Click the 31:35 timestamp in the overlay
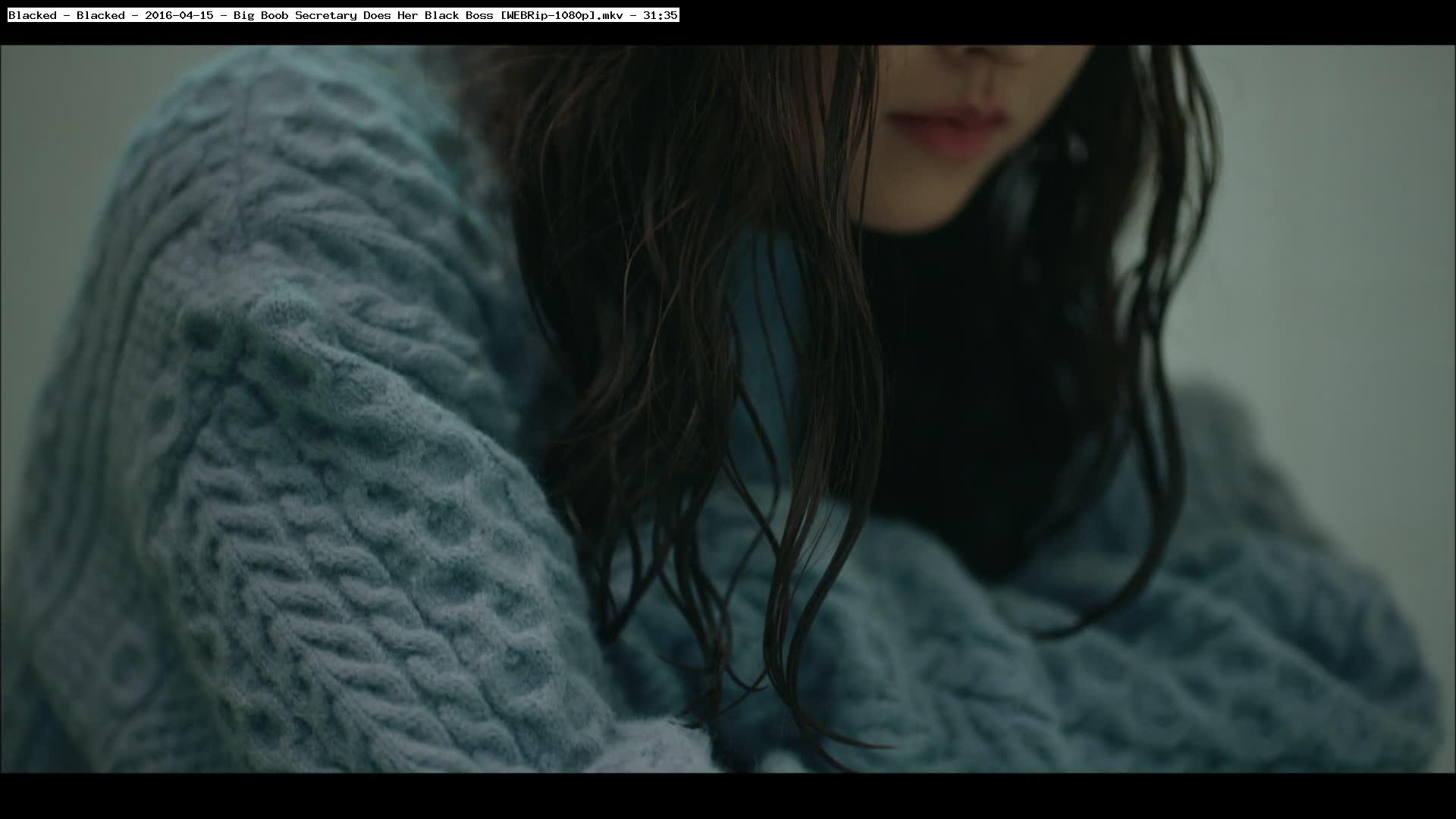The image size is (1456, 819). (x=660, y=15)
